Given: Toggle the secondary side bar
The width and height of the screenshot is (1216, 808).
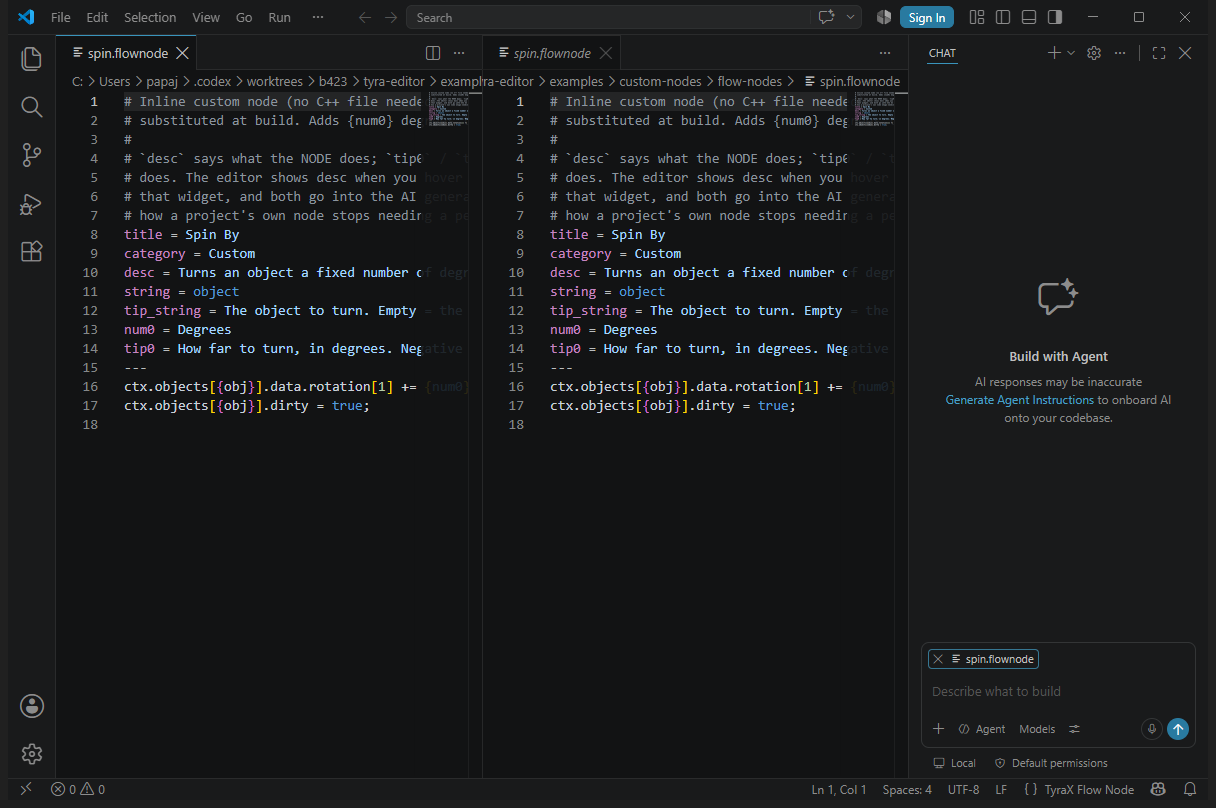Looking at the screenshot, I should tap(1055, 17).
